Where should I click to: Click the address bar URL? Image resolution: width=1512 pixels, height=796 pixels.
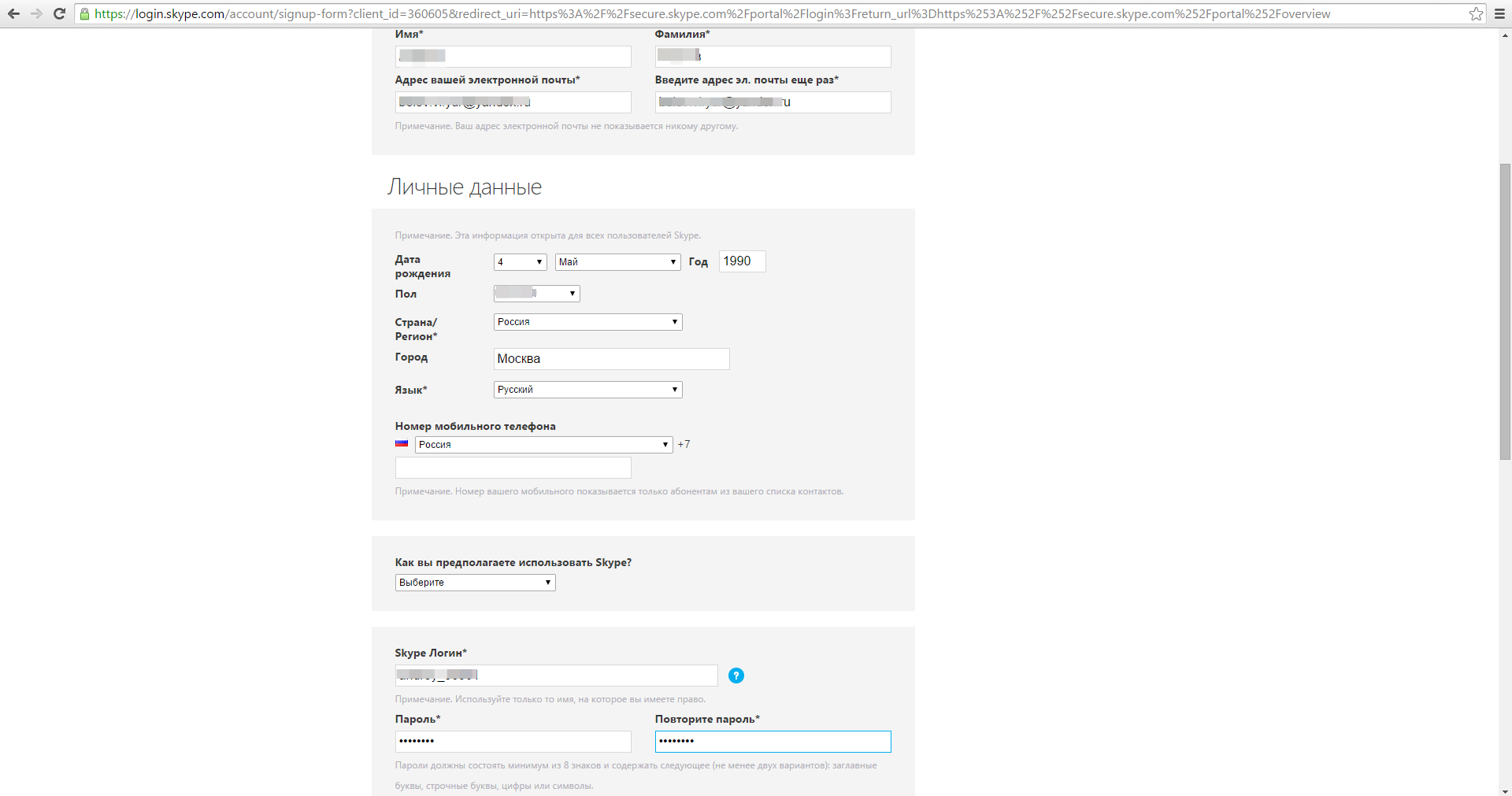712,13
